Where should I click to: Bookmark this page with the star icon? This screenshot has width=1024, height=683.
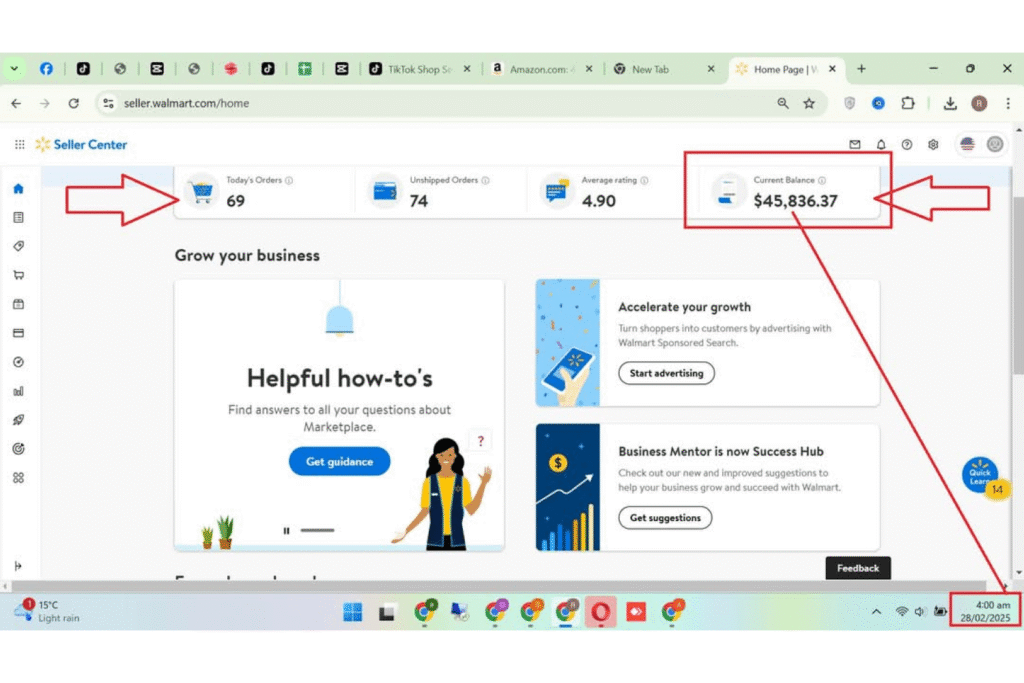(x=809, y=103)
